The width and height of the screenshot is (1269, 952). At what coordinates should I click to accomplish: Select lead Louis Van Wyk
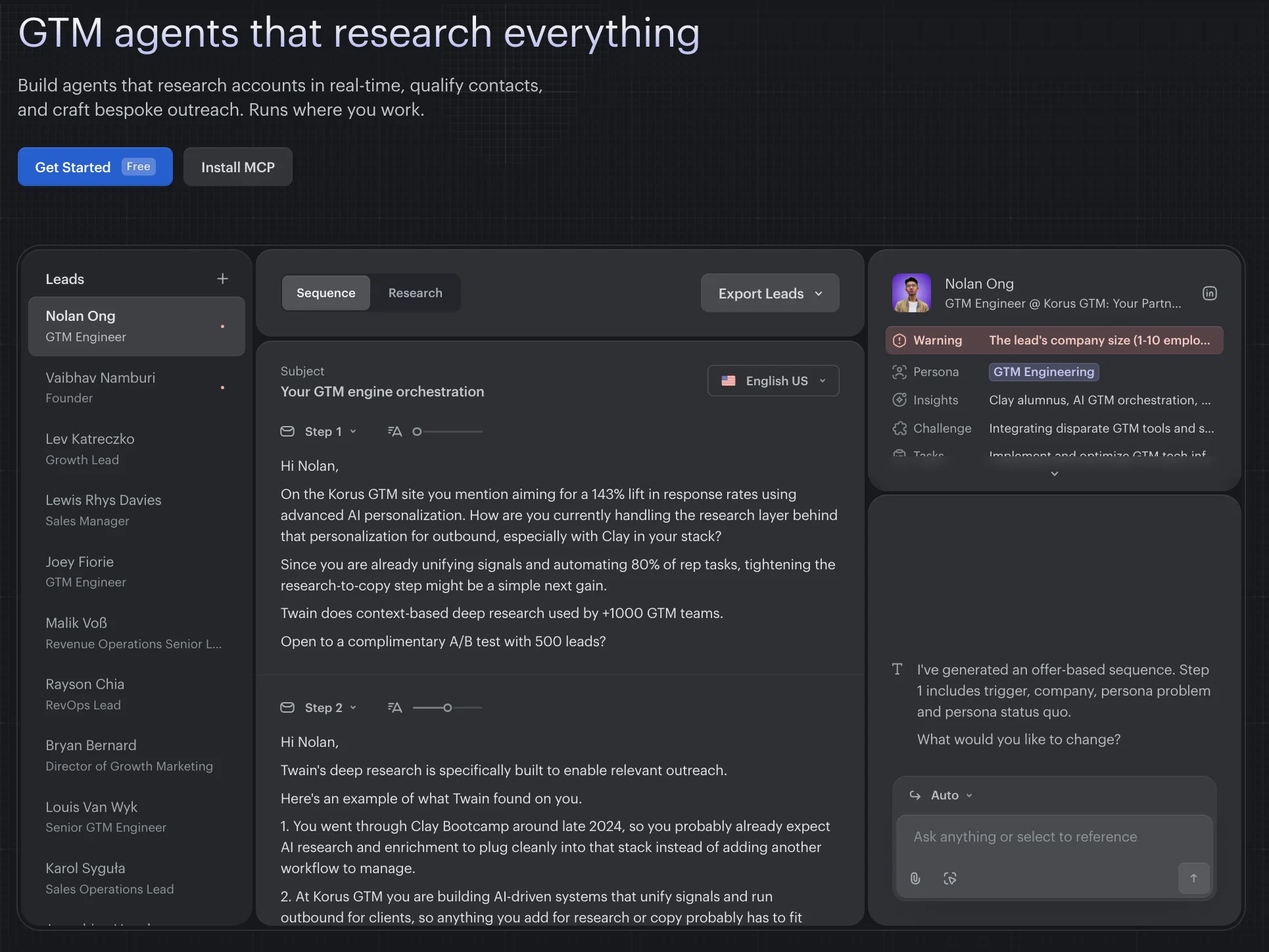[137, 817]
